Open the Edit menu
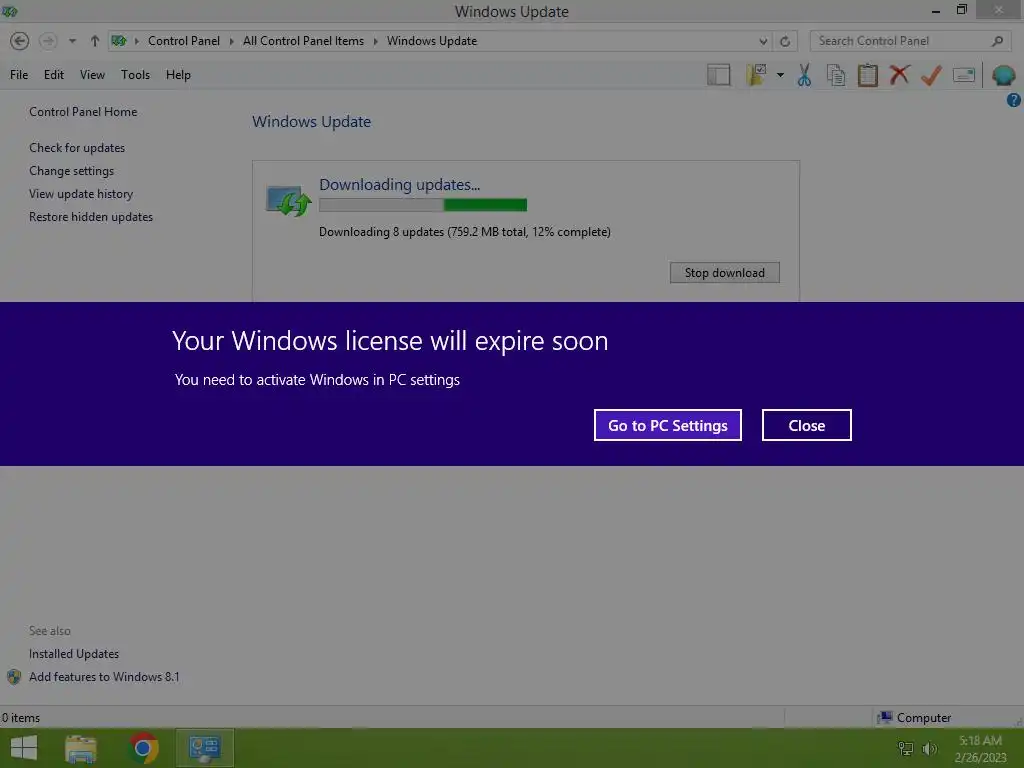1024x768 pixels. pos(54,75)
